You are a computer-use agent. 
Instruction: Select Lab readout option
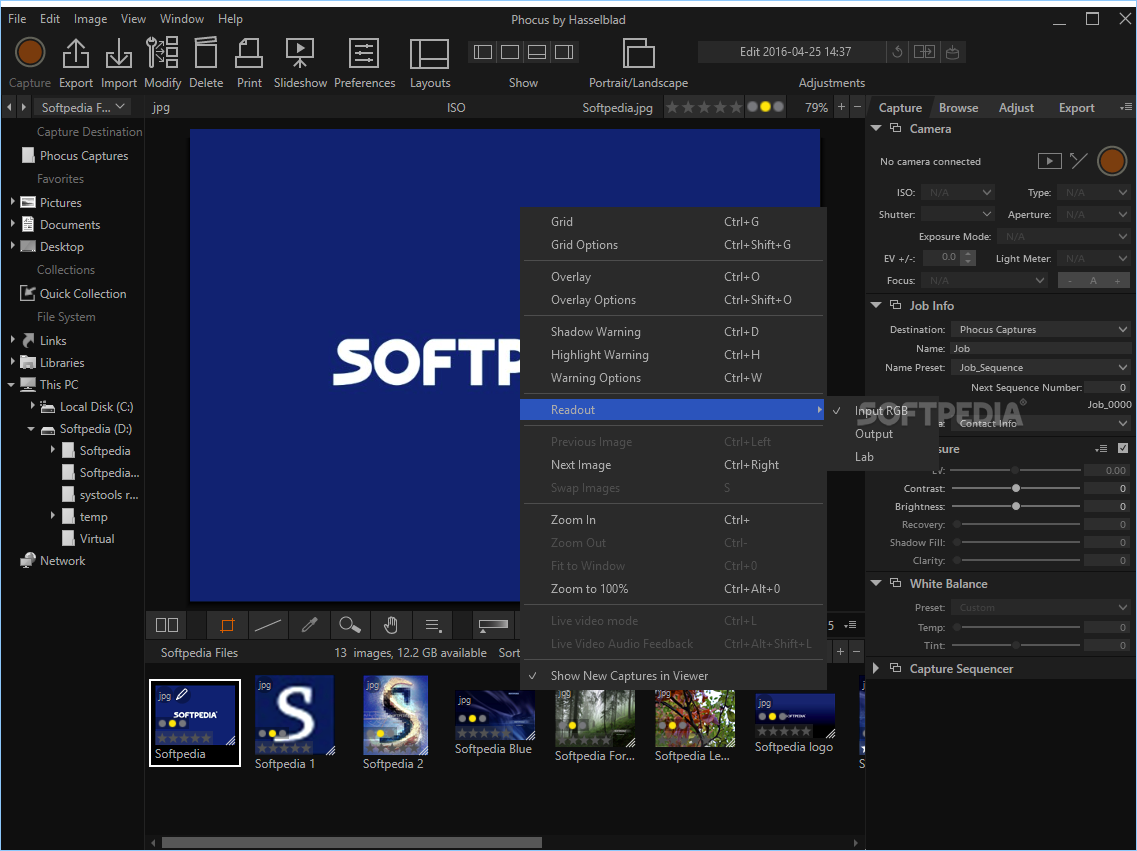tap(864, 457)
